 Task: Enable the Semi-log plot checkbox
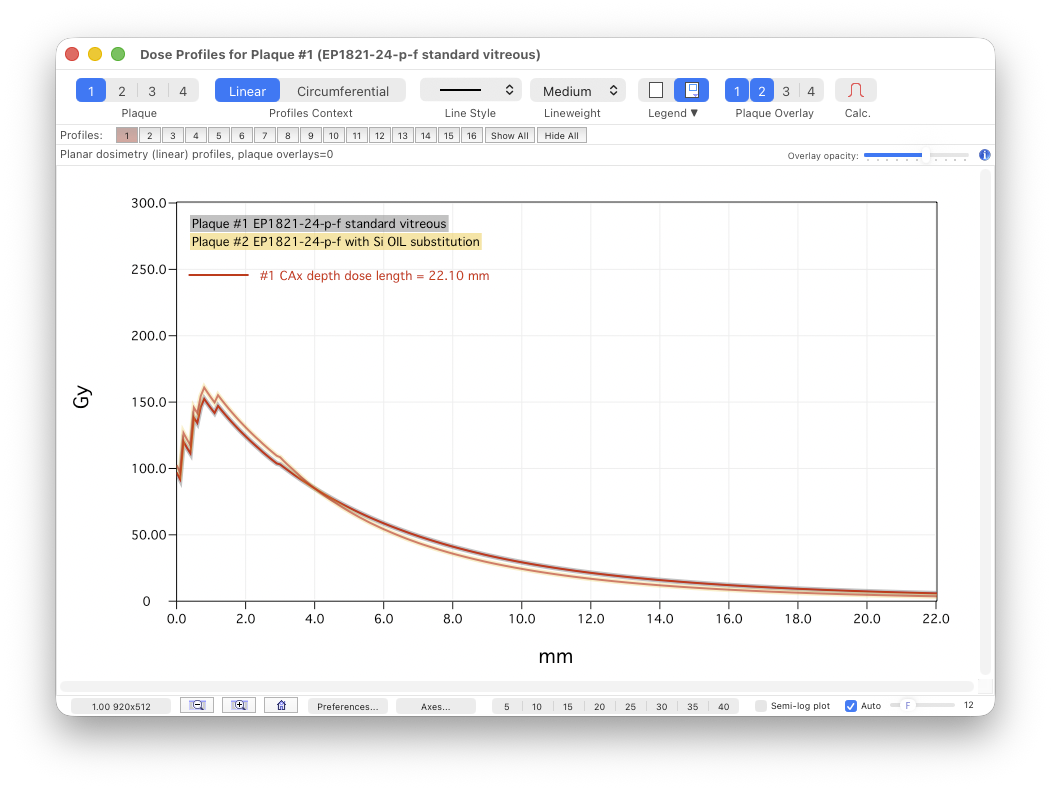(x=761, y=705)
